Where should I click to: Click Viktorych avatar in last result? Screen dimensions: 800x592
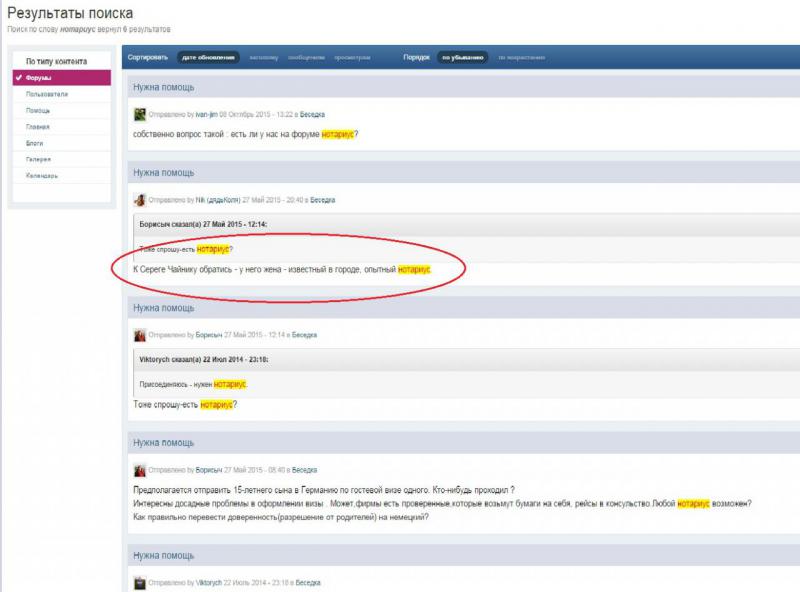140,583
